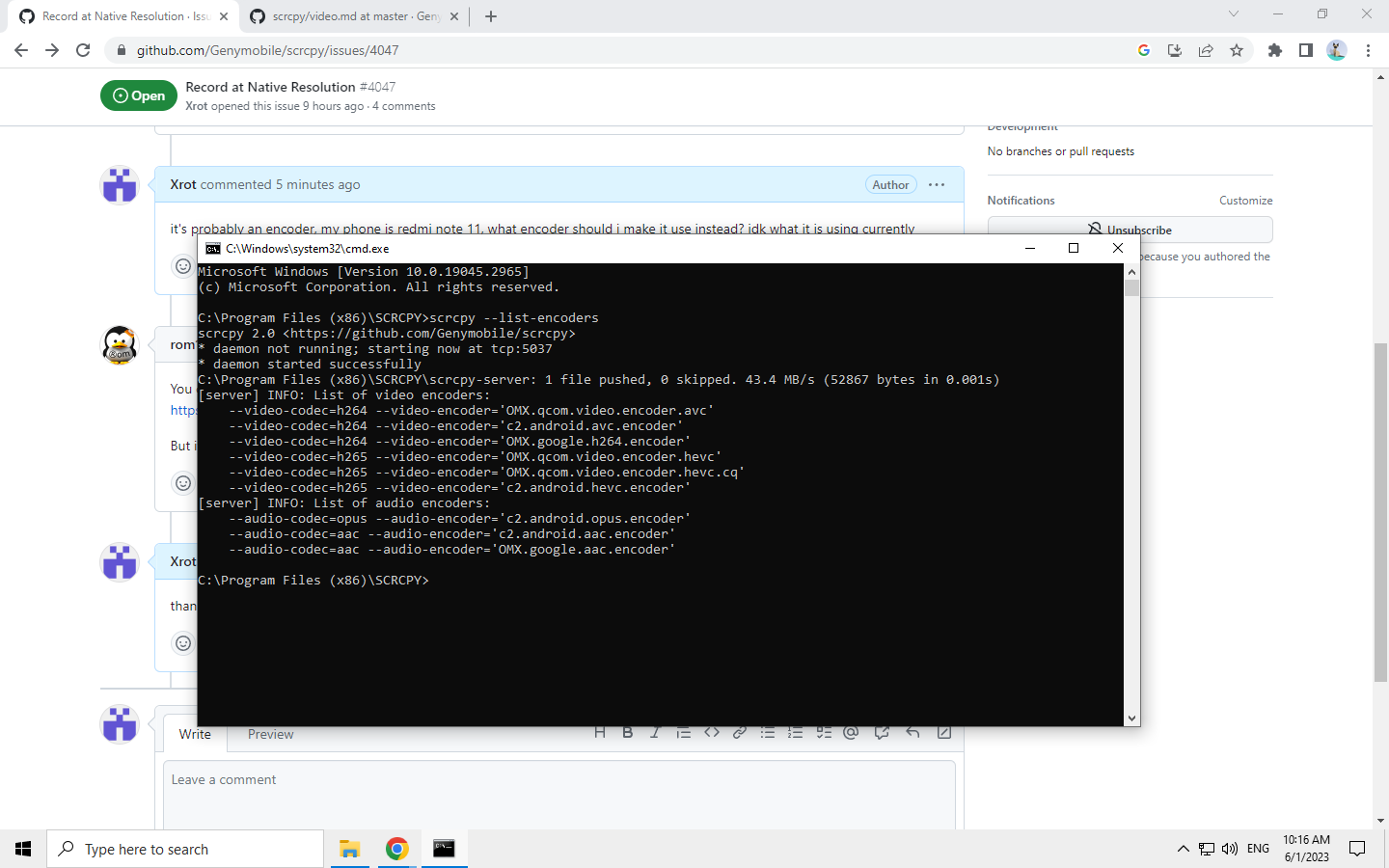1389x868 pixels.
Task: Add a hyperlink with the link icon
Action: (x=739, y=732)
